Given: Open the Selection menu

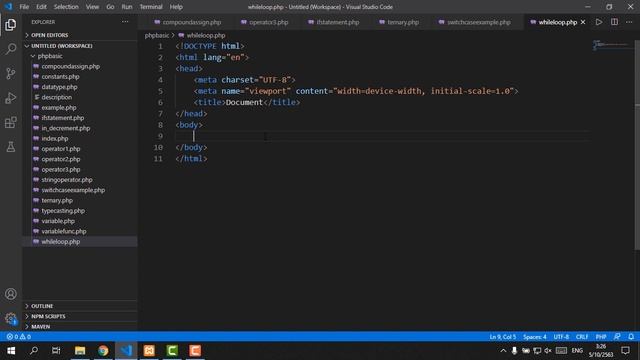Looking at the screenshot, I should [x=66, y=7].
